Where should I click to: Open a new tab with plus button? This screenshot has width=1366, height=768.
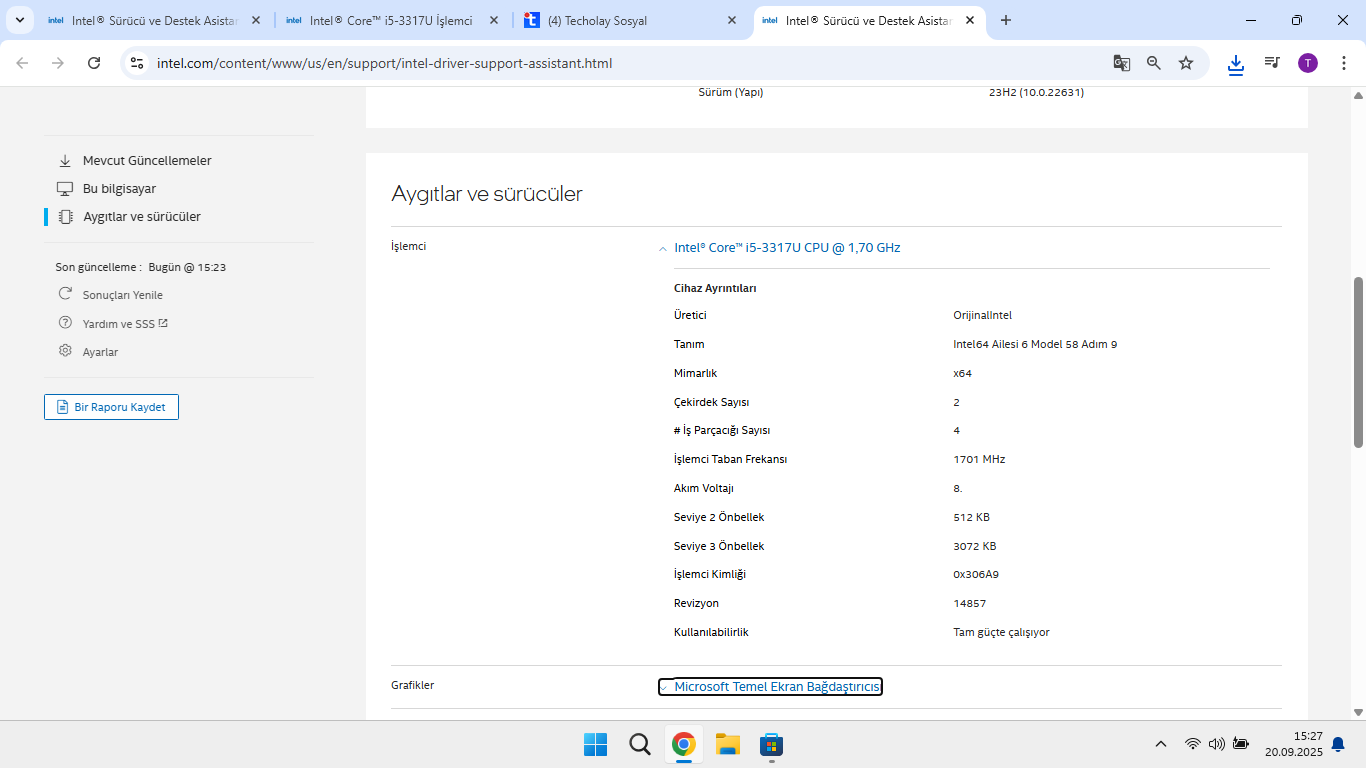tap(1006, 20)
